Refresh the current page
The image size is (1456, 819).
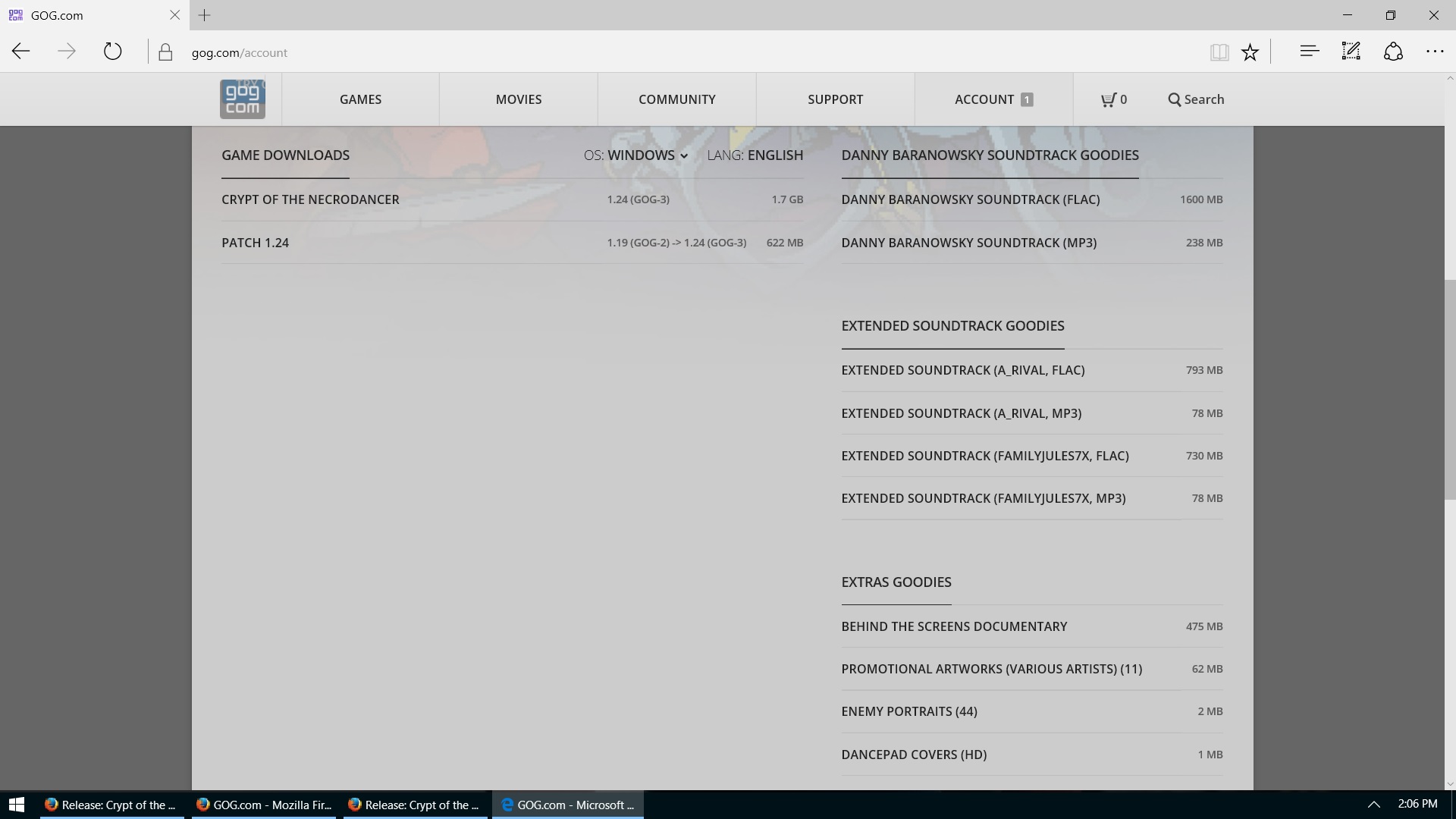112,52
